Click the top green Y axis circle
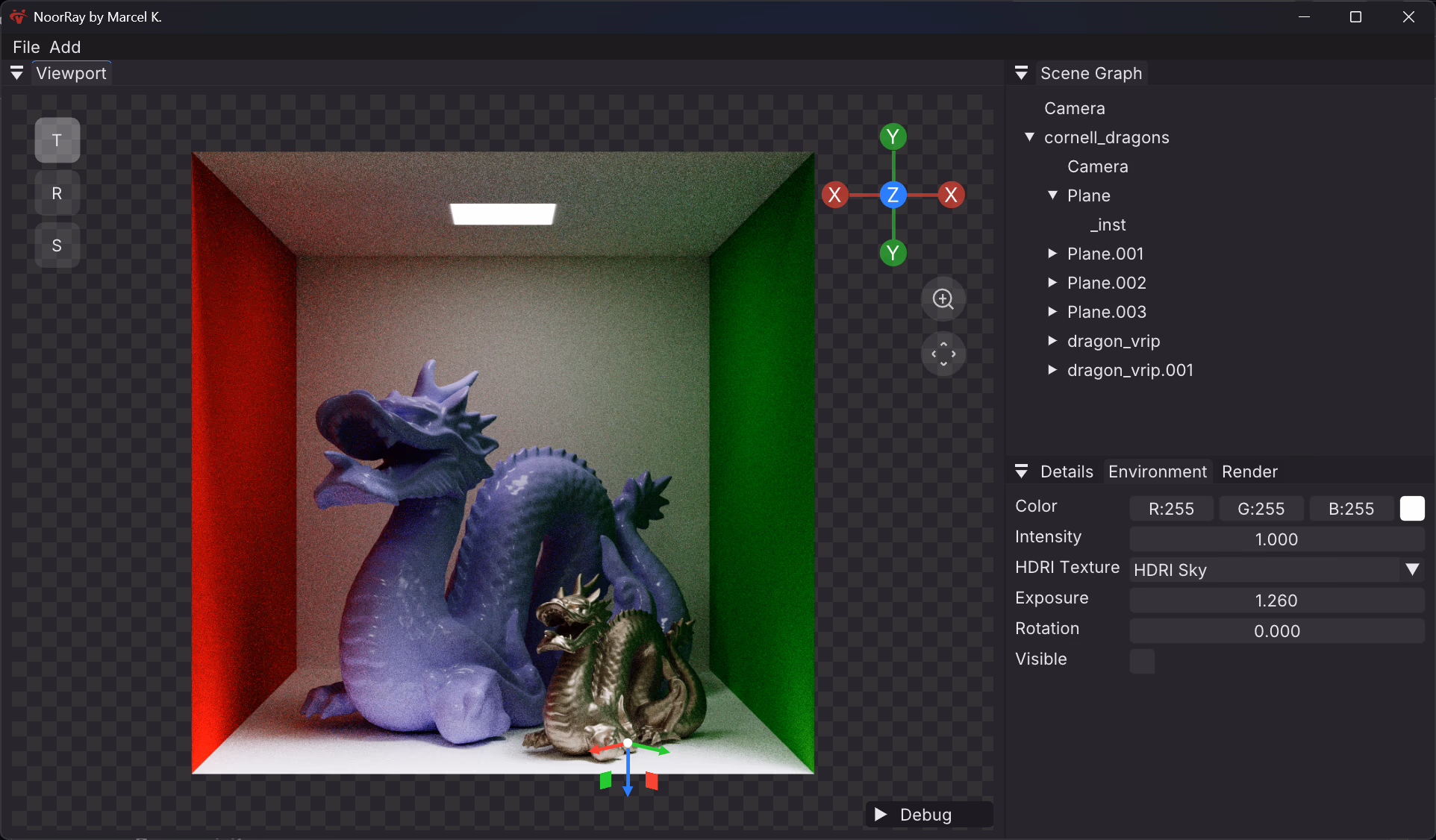Image resolution: width=1436 pixels, height=840 pixels. 893,137
